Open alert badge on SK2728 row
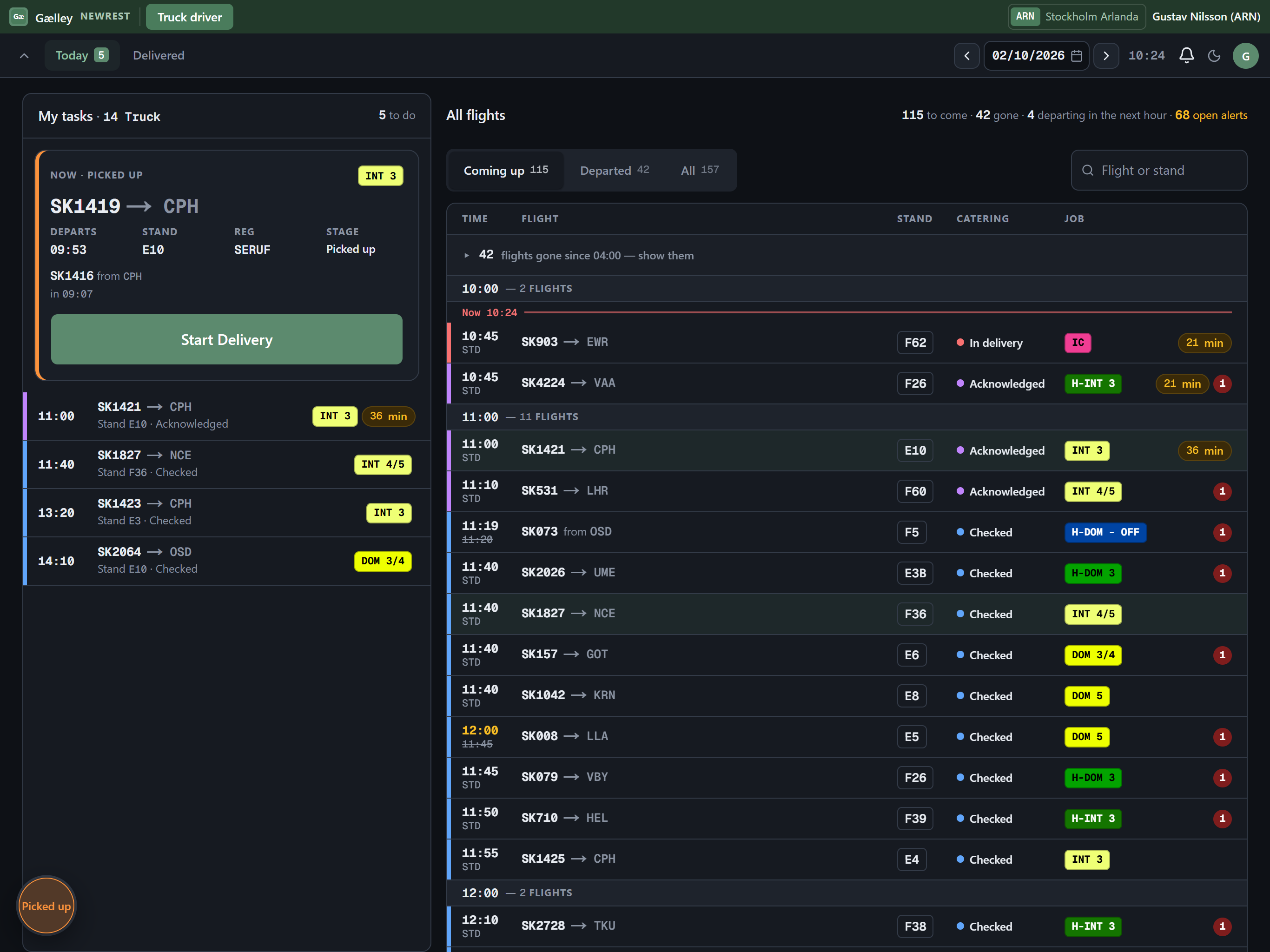 [1222, 926]
